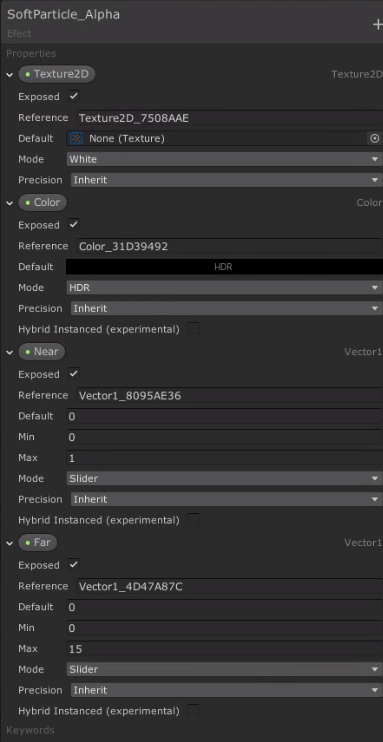
Task: Click the None (Texture) default field
Action: pos(217,139)
